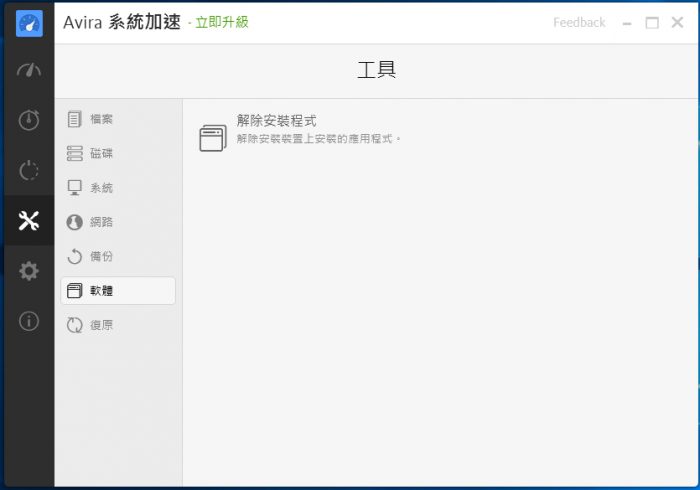Click the 工具 page heading

[x=376, y=70]
